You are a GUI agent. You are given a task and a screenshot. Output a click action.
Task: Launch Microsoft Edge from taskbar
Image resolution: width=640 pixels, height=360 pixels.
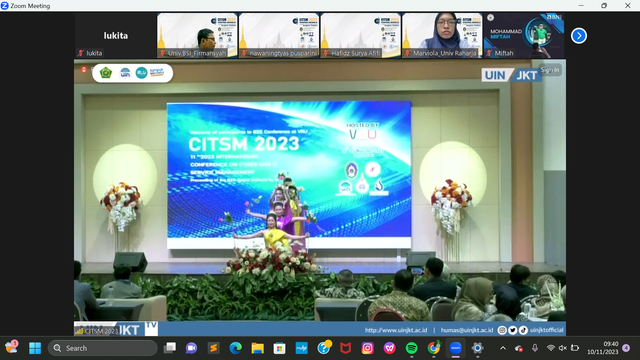point(235,348)
